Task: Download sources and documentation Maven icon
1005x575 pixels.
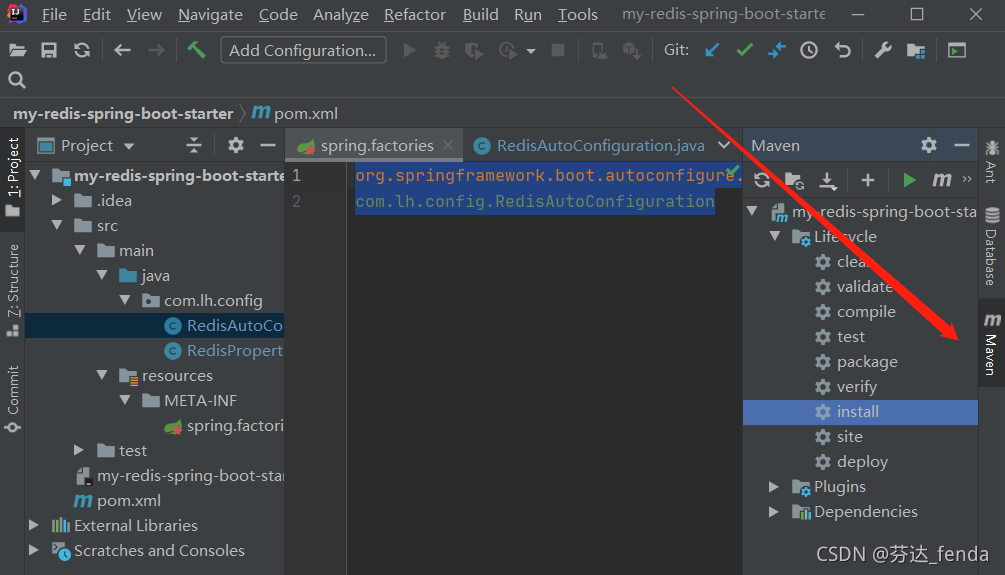Action: point(828,180)
